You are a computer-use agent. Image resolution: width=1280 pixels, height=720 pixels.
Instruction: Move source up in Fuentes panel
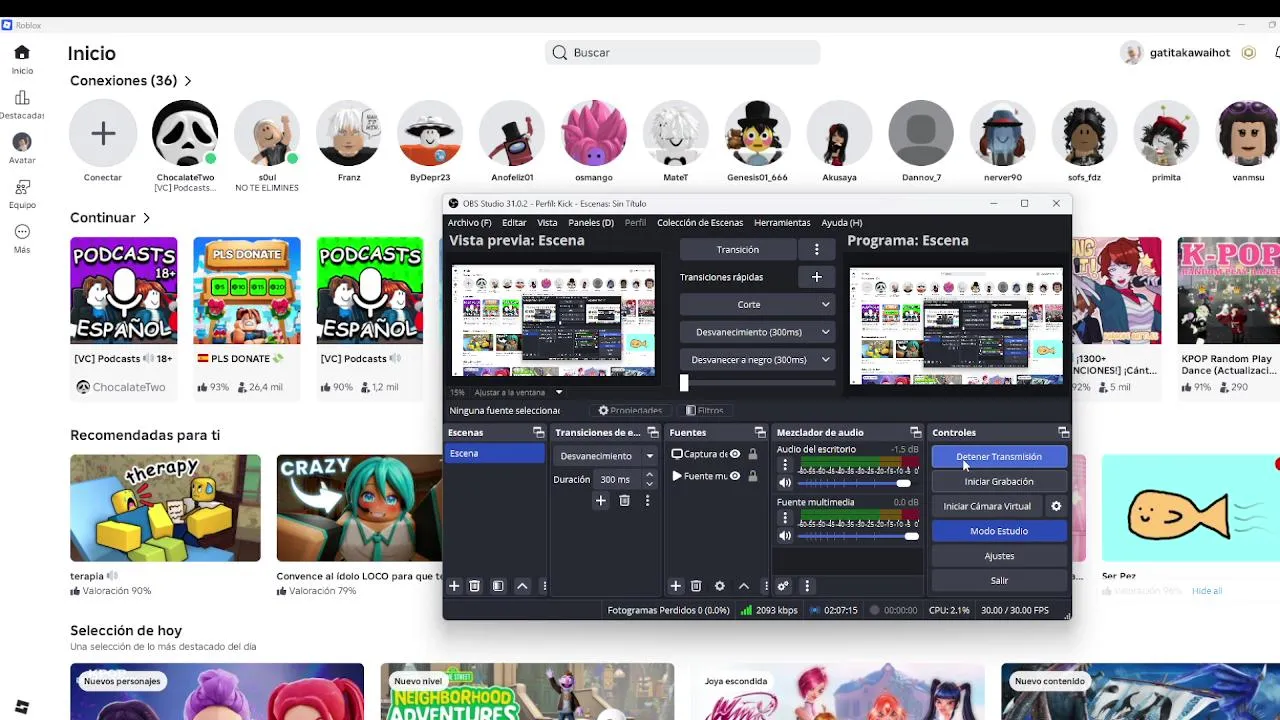tap(743, 586)
